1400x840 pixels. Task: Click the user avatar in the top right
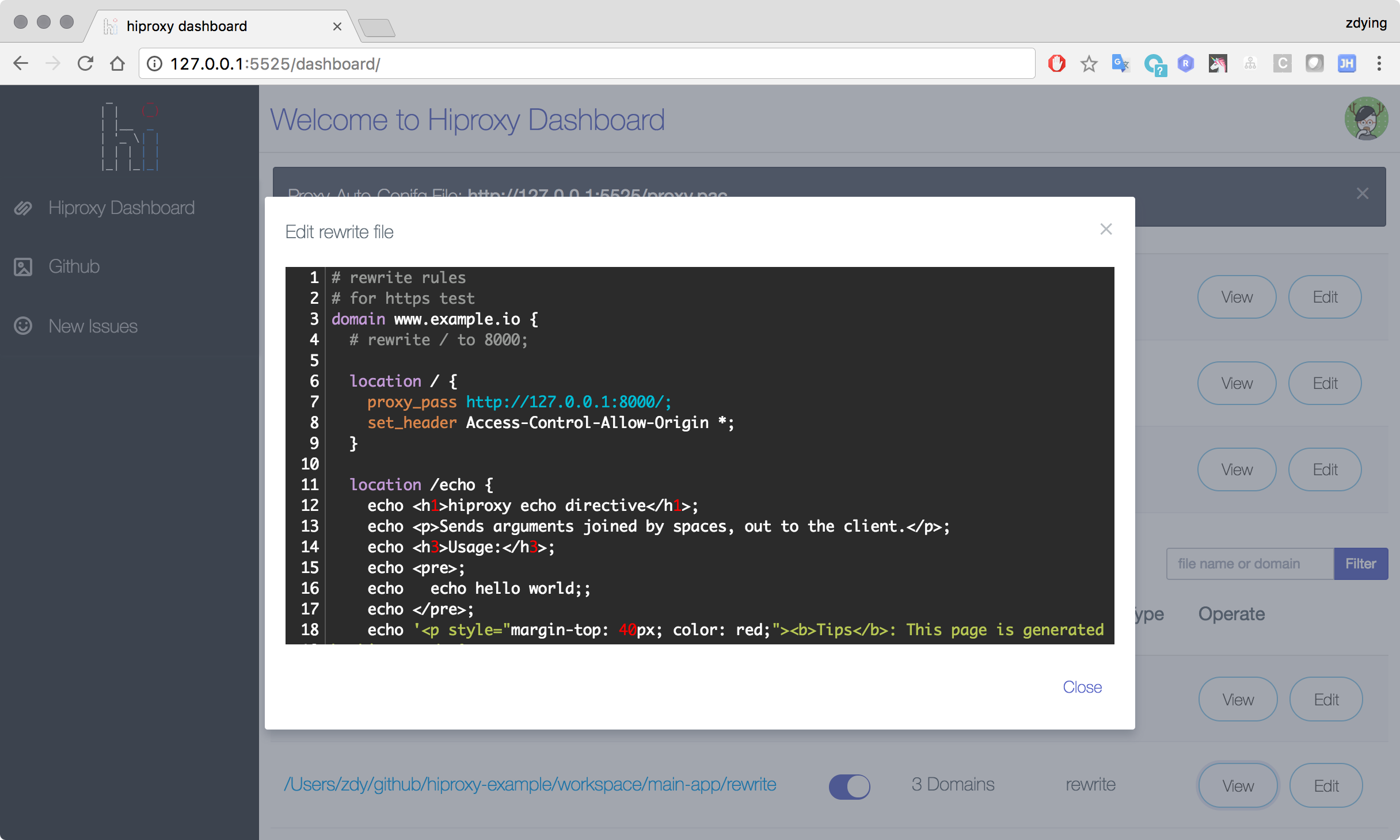1367,118
